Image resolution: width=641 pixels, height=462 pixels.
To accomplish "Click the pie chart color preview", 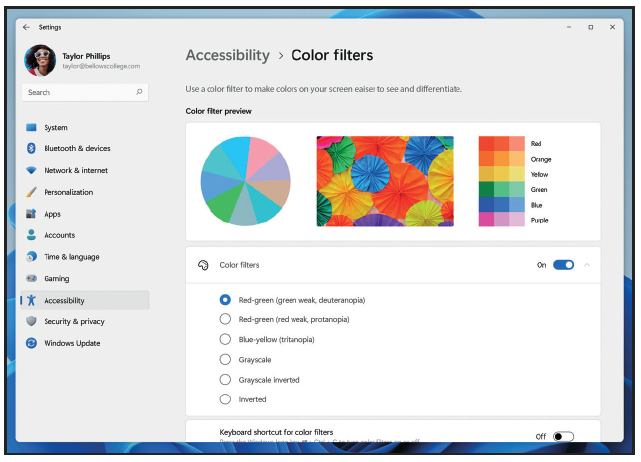I will [x=245, y=181].
